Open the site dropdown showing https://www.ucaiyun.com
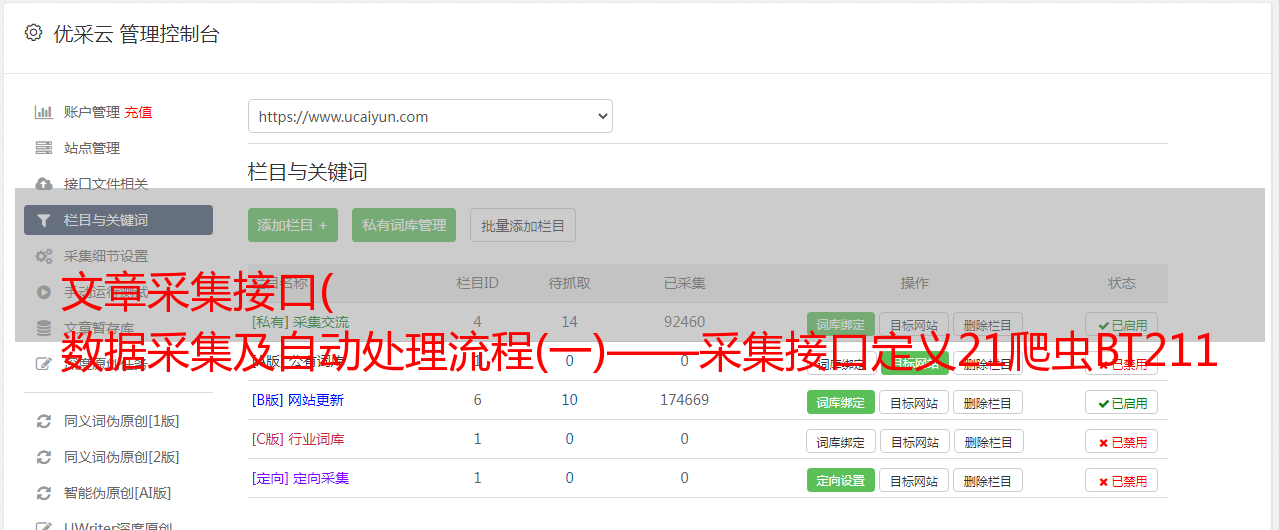1279x530 pixels. [x=430, y=116]
